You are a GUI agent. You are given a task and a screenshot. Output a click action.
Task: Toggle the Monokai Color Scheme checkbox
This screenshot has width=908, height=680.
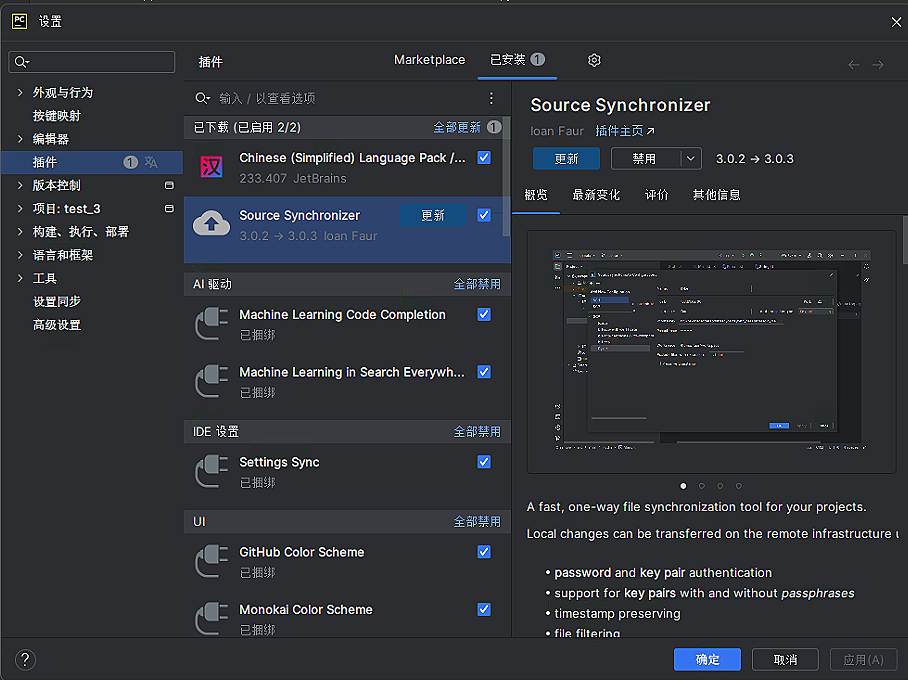pos(484,609)
